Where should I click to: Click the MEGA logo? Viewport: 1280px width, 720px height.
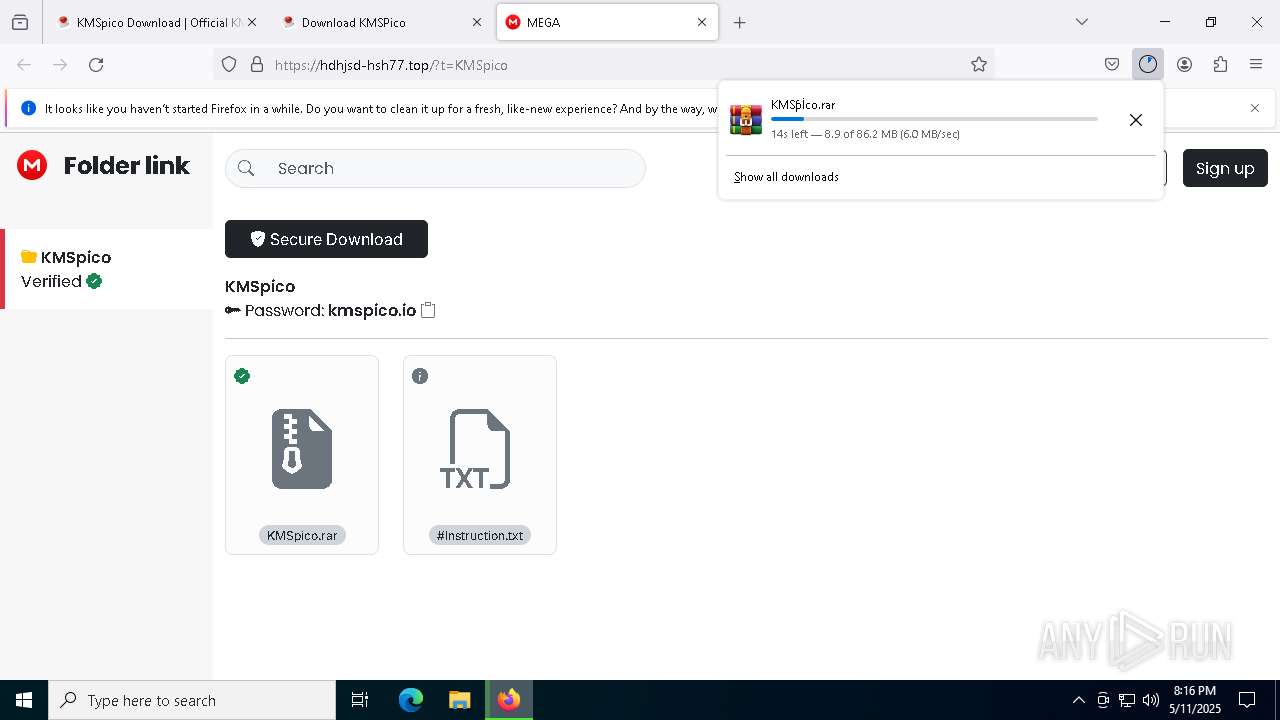[x=32, y=165]
